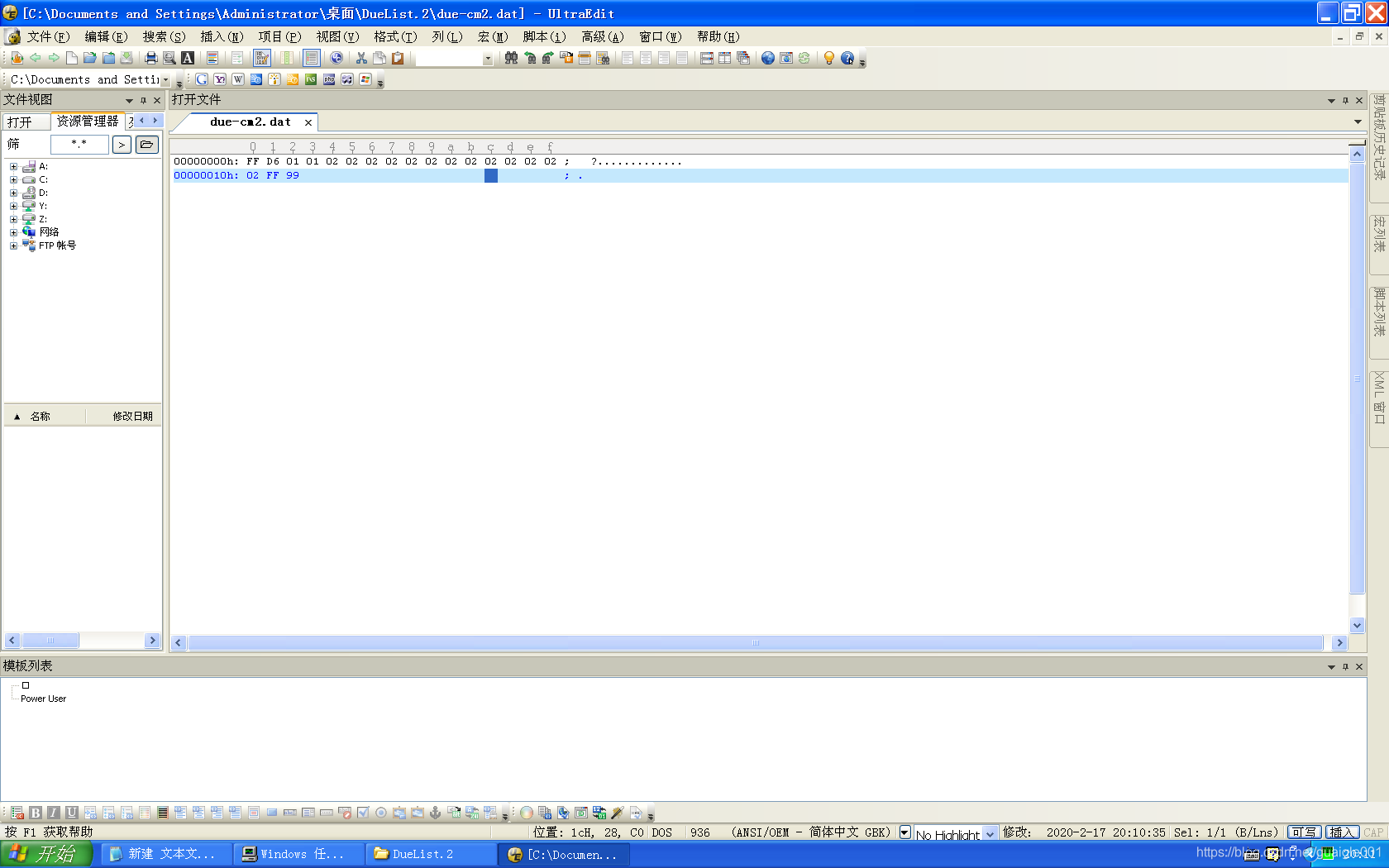Screen dimensions: 1389x868
Task: Open the 搜索(S) menu
Action: click(164, 36)
